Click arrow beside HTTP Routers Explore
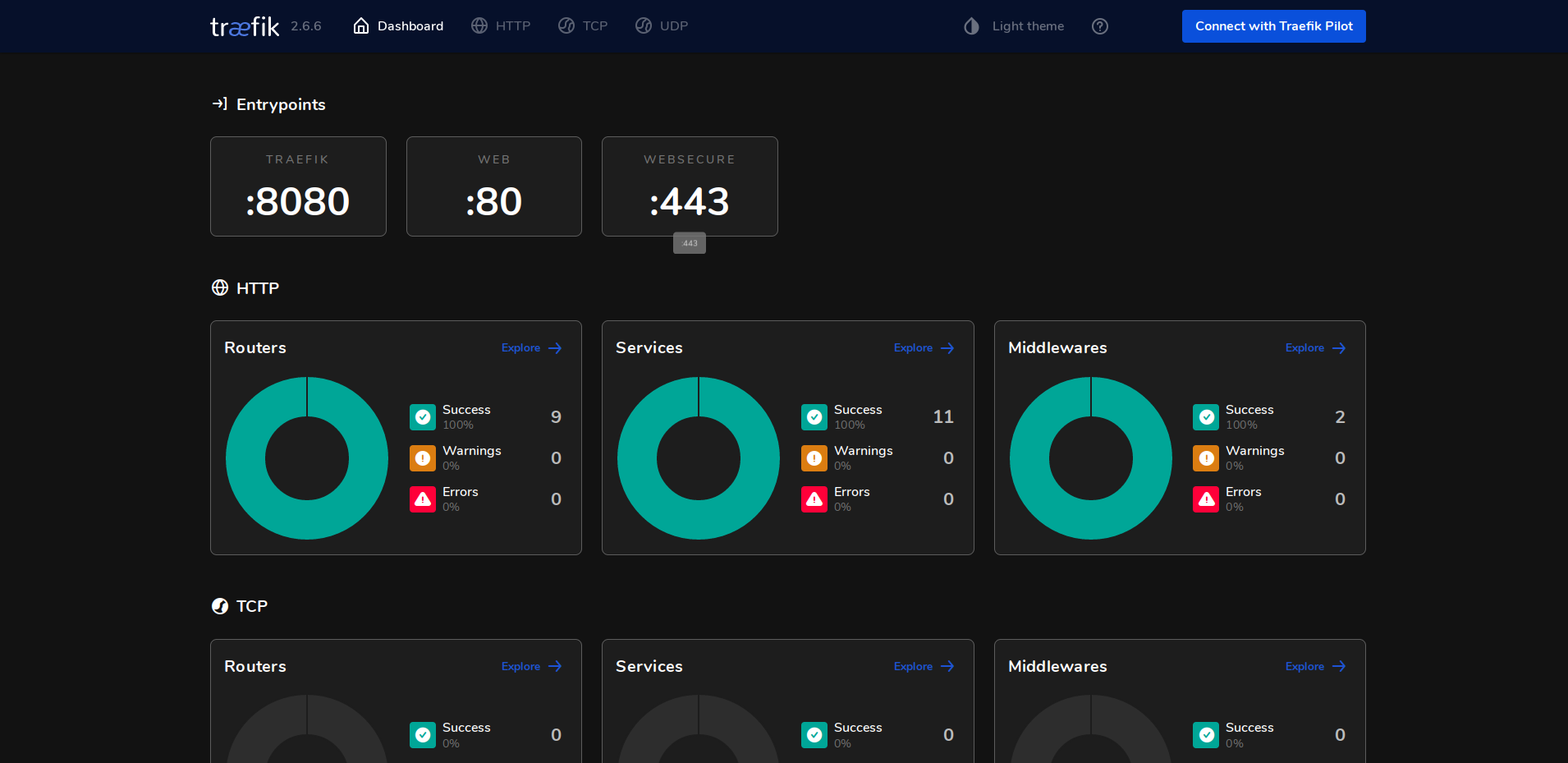The width and height of the screenshot is (1568, 763). 555,348
